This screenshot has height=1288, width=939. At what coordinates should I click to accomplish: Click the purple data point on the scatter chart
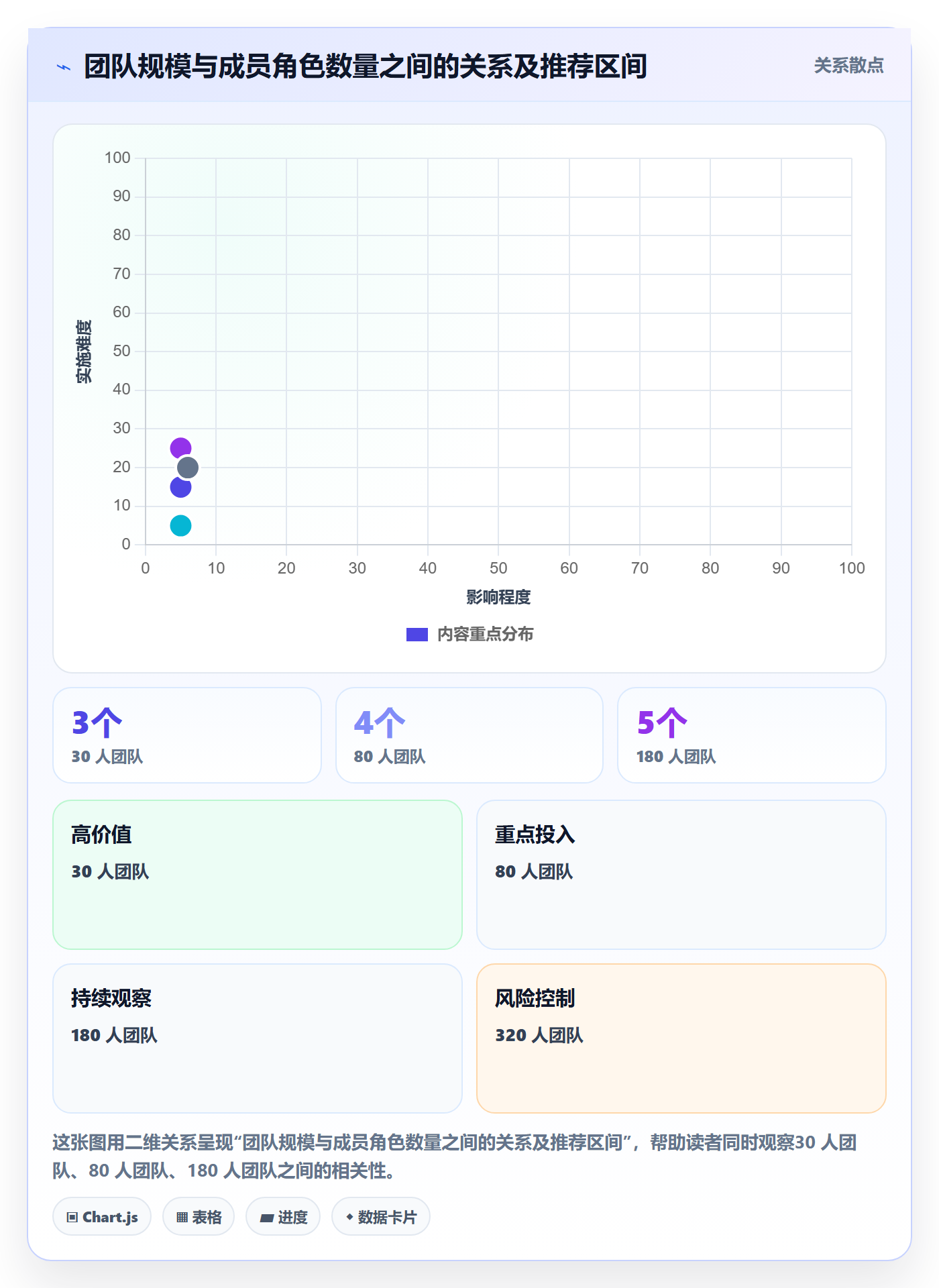point(180,448)
